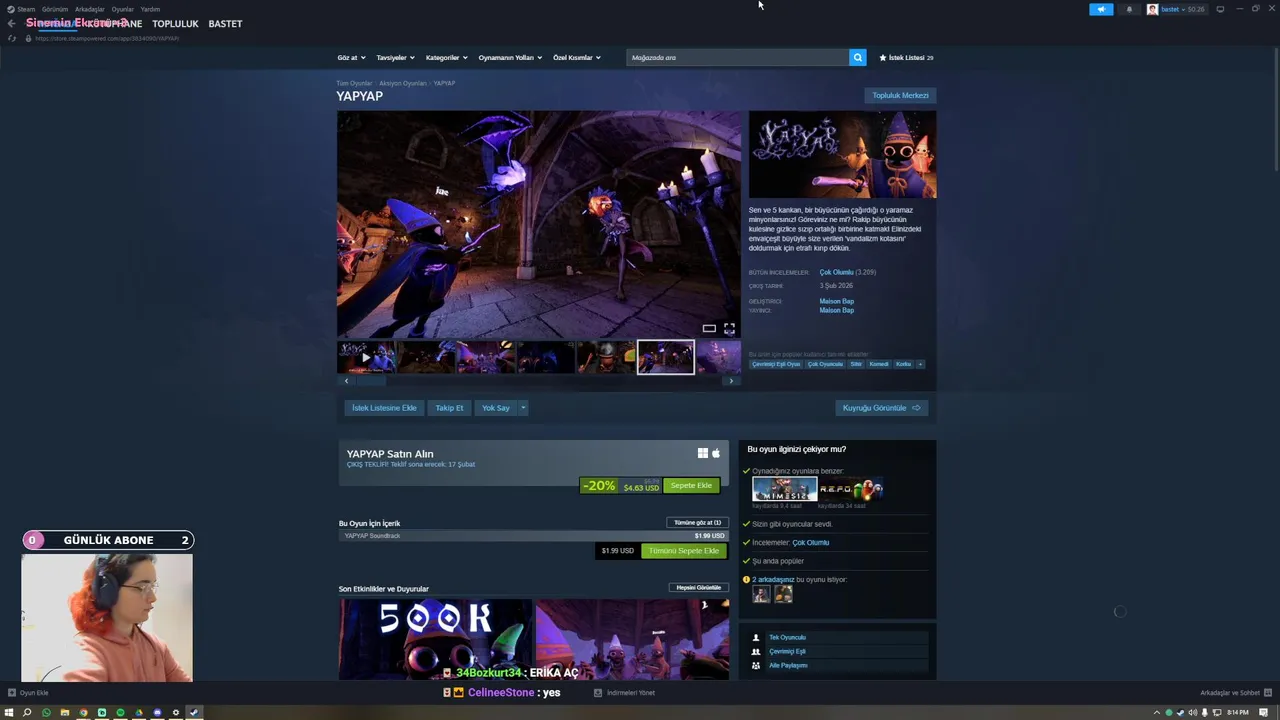The image size is (1280, 720).
Task: Open the Spotify taskbar icon
Action: click(x=120, y=713)
